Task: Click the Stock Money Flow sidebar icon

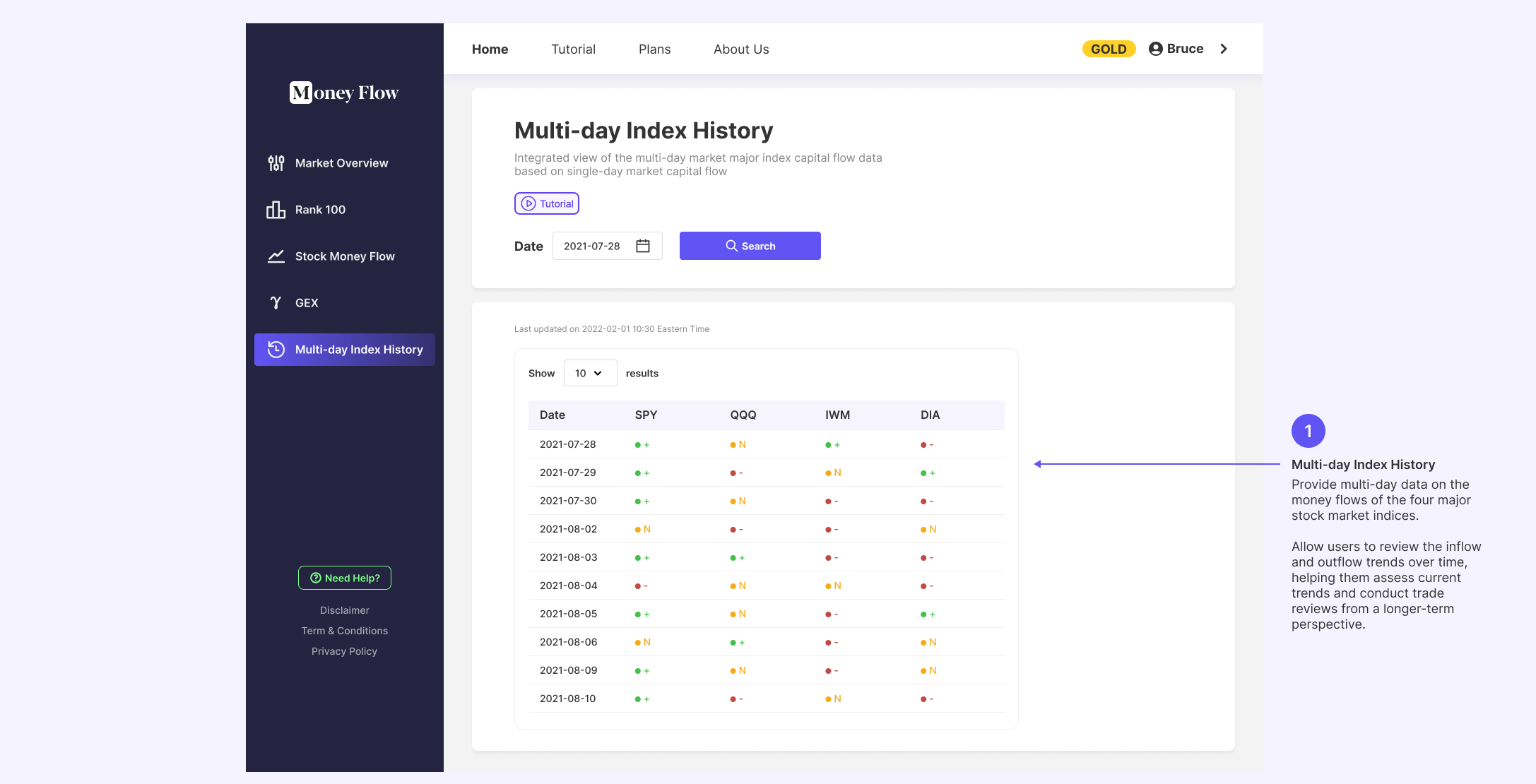Action: pos(277,255)
